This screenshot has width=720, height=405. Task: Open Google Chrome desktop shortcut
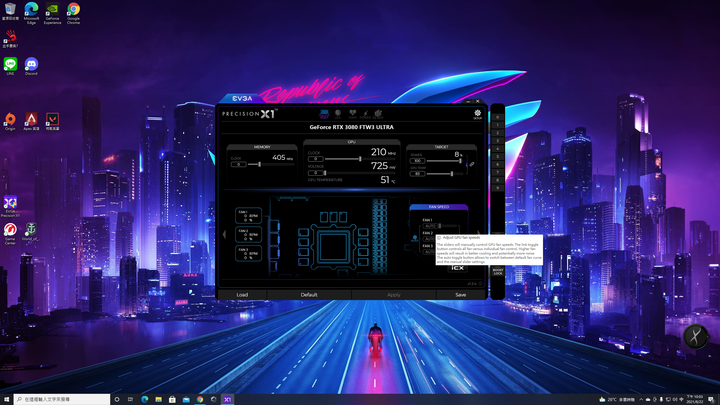click(73, 13)
